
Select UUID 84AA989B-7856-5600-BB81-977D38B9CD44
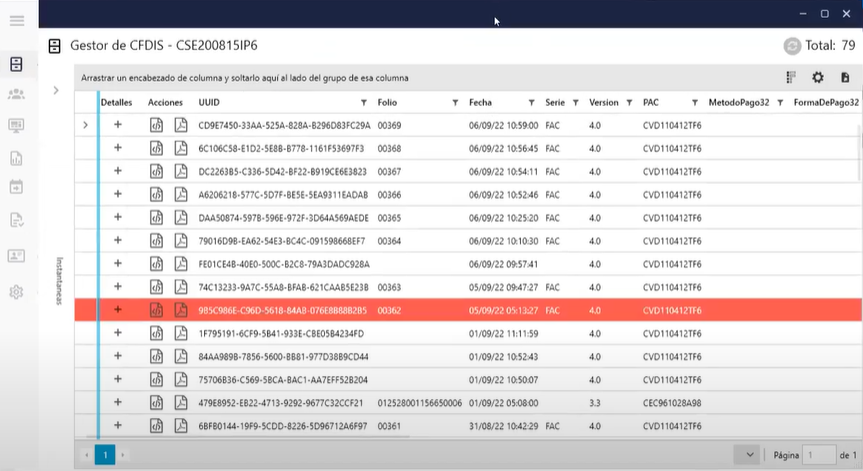tap(283, 357)
